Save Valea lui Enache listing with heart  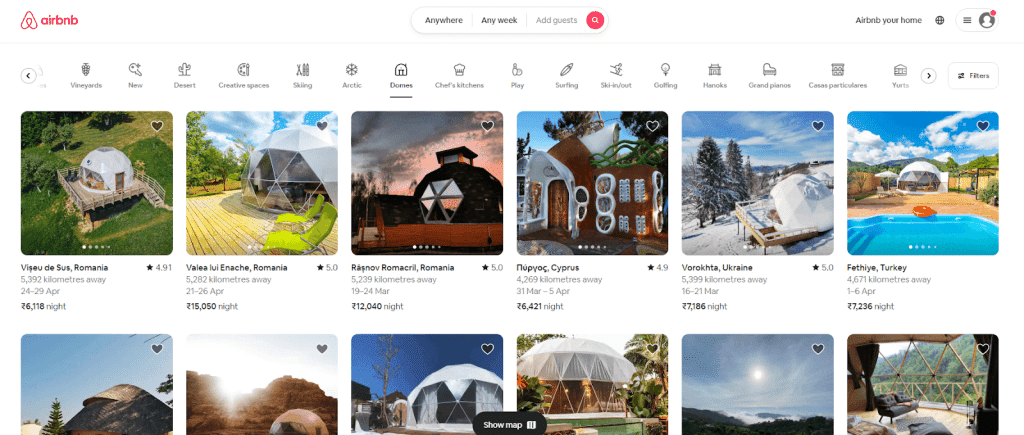322,126
